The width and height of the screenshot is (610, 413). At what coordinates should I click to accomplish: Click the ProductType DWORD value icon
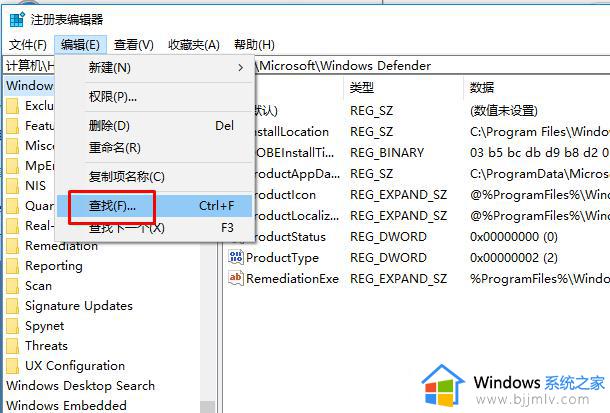point(236,257)
